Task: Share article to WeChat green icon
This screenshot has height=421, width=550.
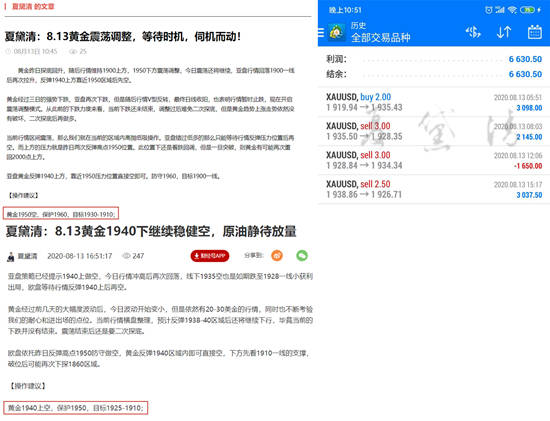Action: [x=302, y=255]
